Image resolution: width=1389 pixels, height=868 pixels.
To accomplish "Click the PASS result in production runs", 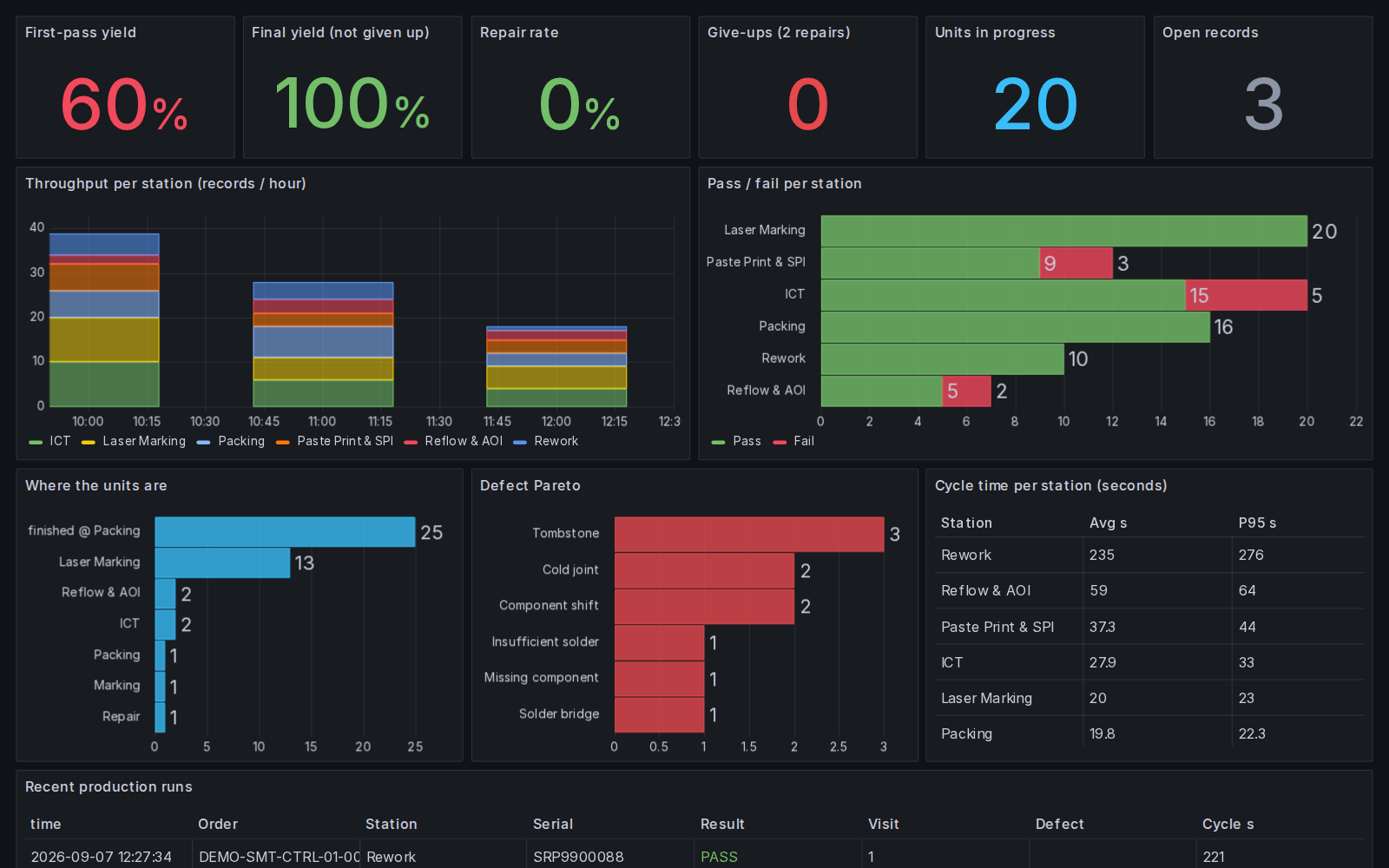I will click(719, 857).
